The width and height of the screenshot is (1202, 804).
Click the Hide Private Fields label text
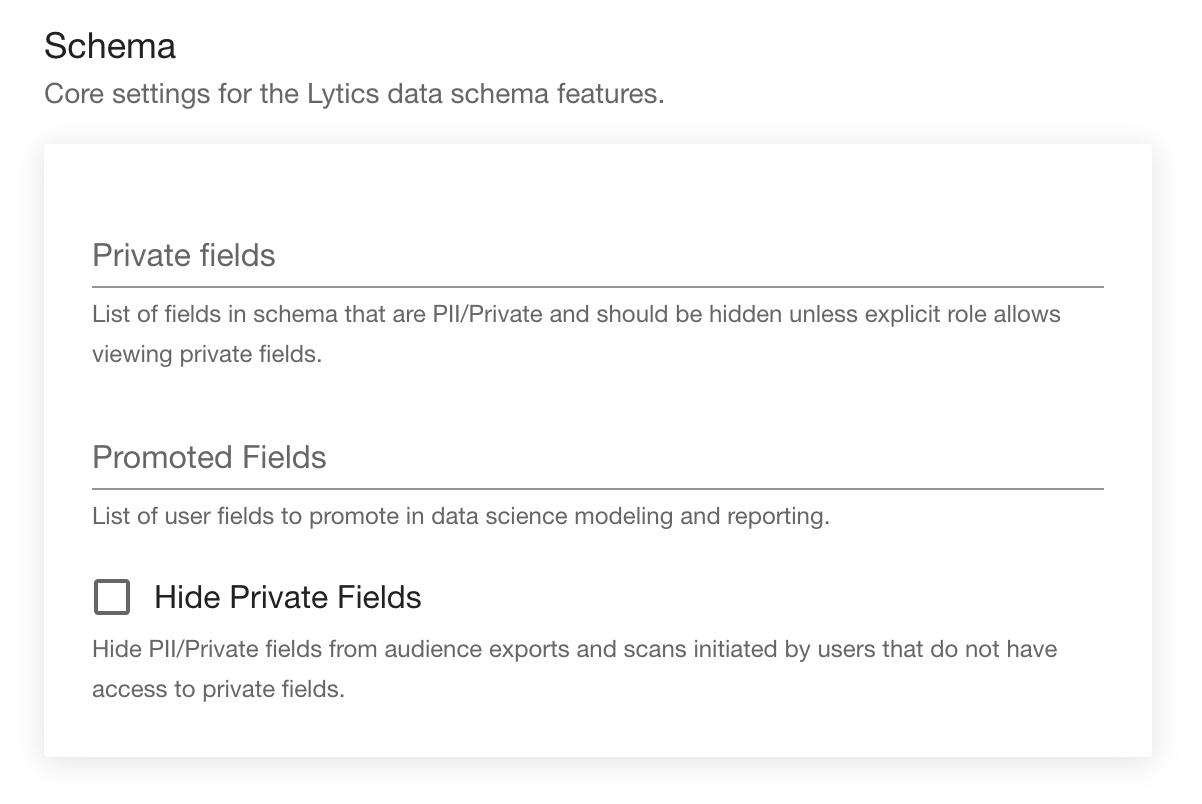coord(287,598)
